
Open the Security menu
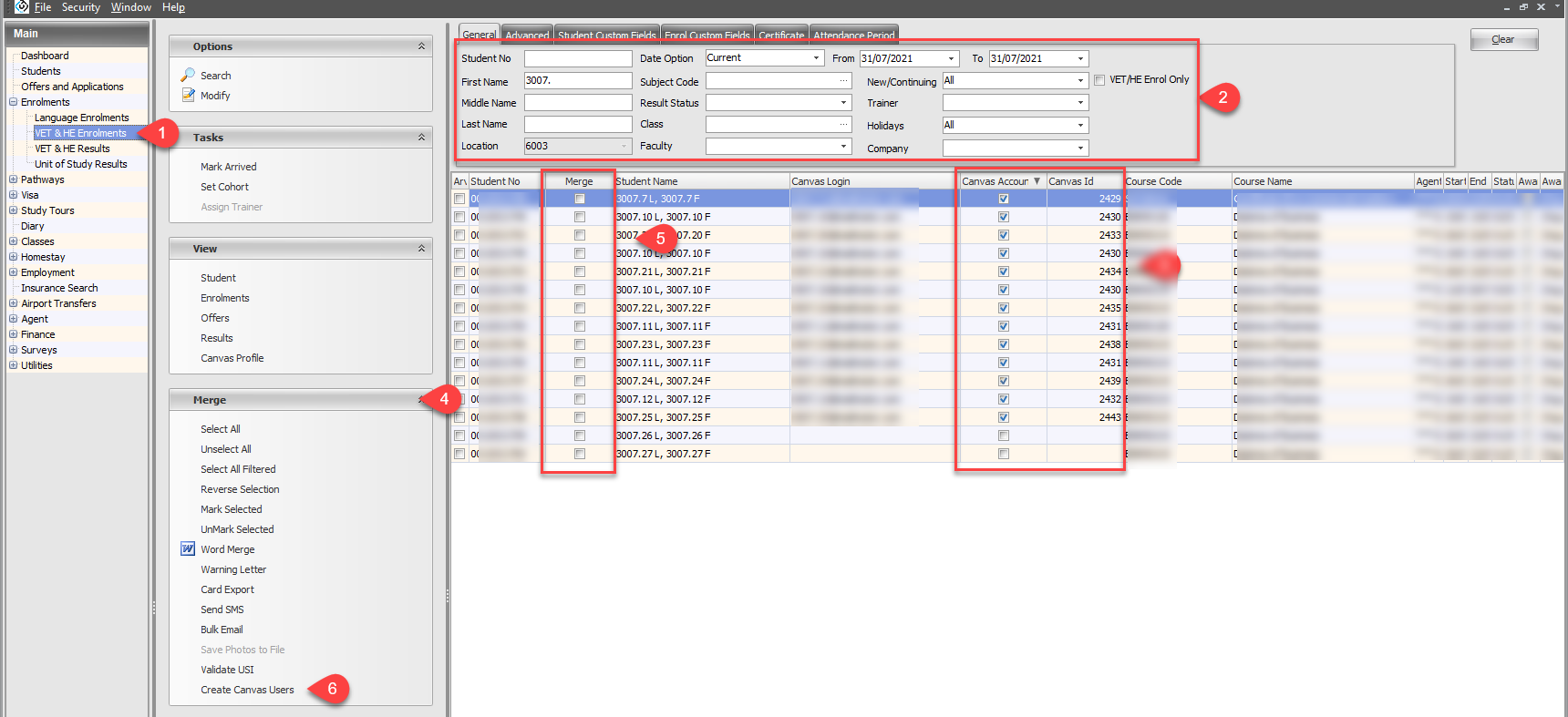(80, 7)
